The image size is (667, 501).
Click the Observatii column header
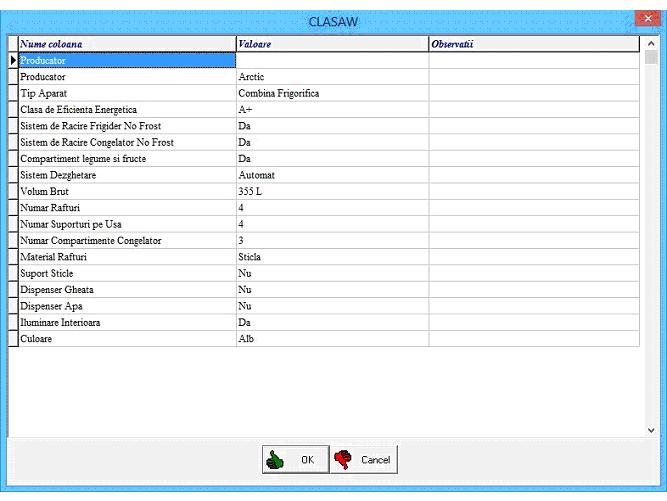coord(533,44)
